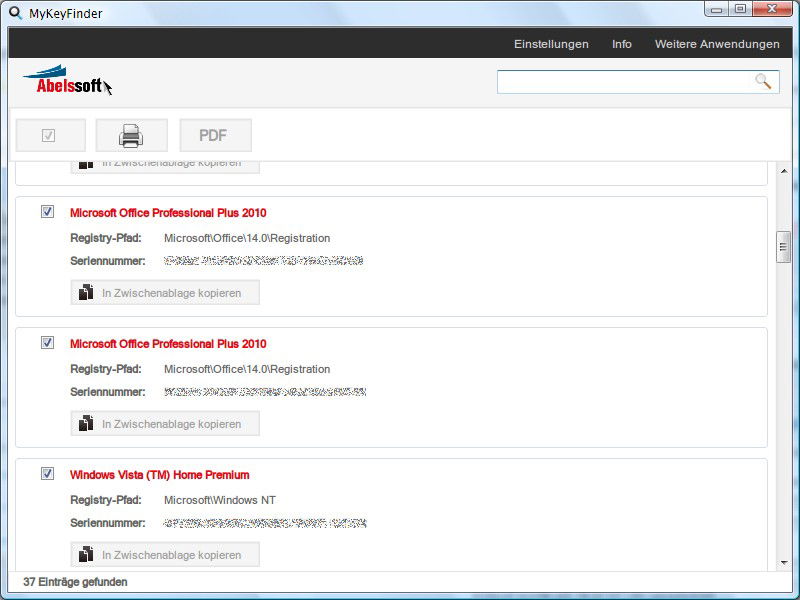Copy first Office 2010 serial to clipboard
The width and height of the screenshot is (800, 600).
pyautogui.click(x=165, y=292)
